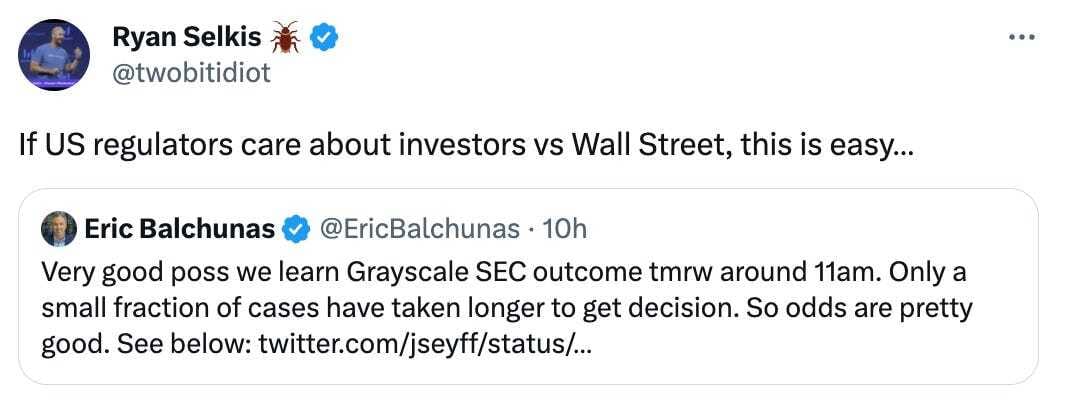Visit the @twobitidiot handle
Viewport: 1066px width, 408px height.
[x=193, y=73]
